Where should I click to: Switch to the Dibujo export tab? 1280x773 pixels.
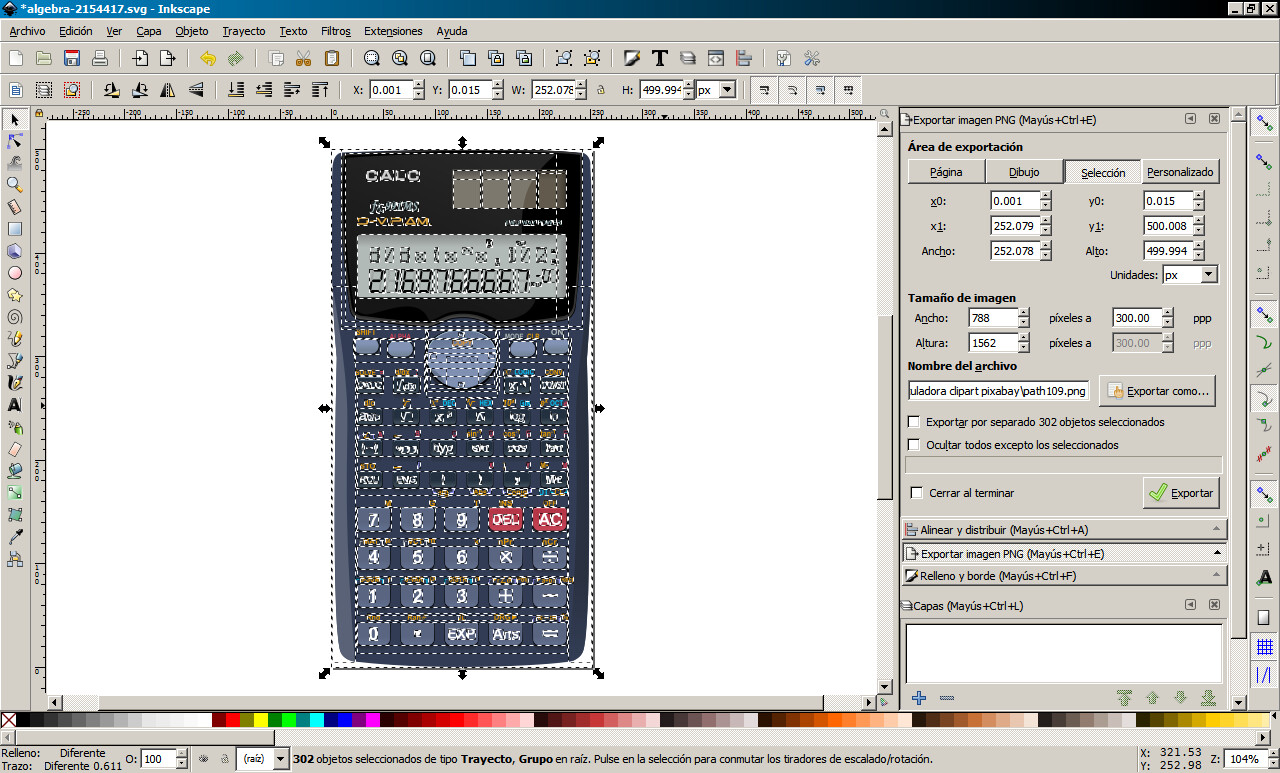[1023, 171]
